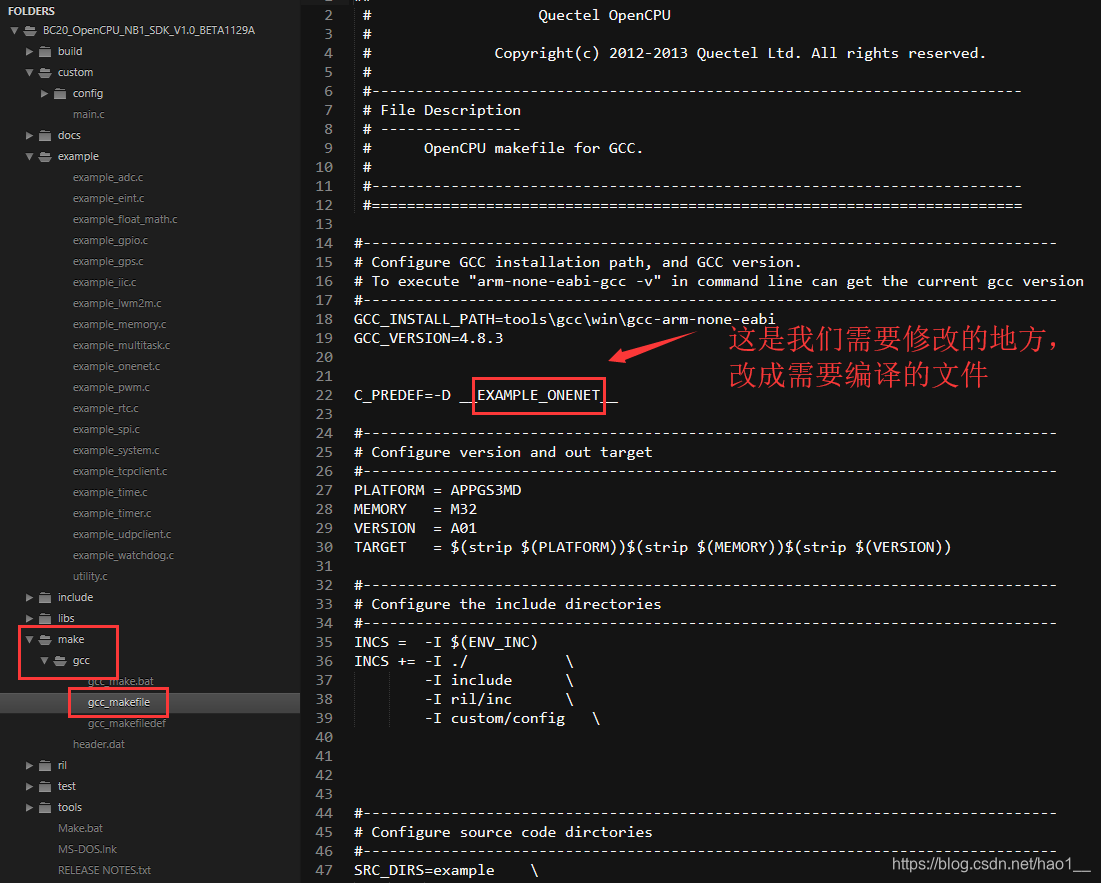Image resolution: width=1101 pixels, height=883 pixels.
Task: Click the GCC_INSTALL_PATH line text
Action: 565,320
